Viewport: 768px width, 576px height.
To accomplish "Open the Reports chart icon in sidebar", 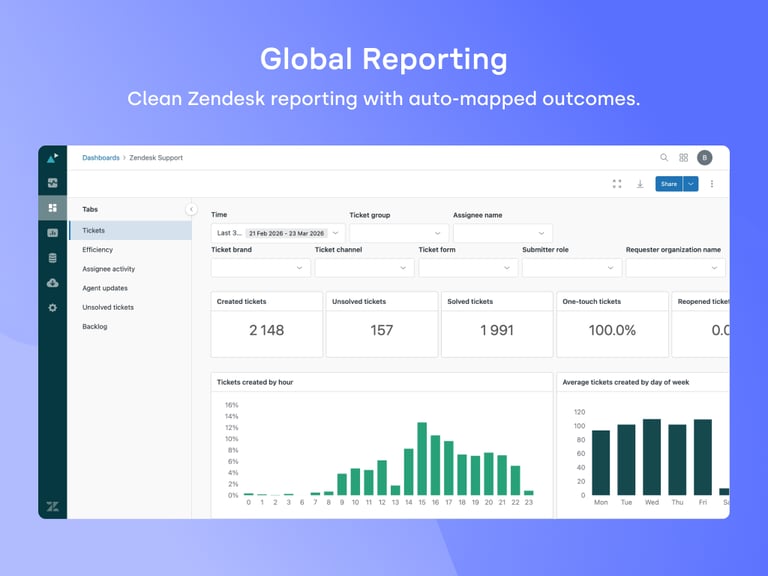I will [x=52, y=233].
